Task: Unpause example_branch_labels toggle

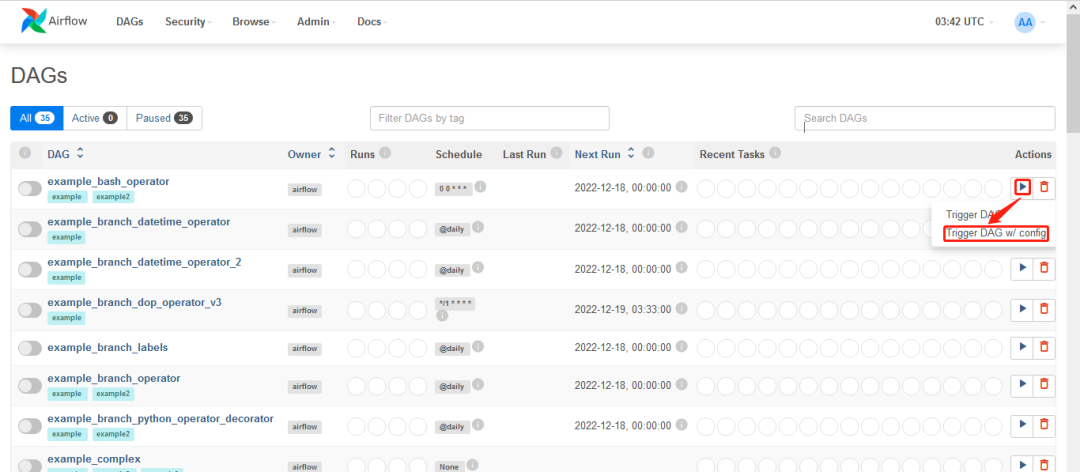Action: click(30, 348)
